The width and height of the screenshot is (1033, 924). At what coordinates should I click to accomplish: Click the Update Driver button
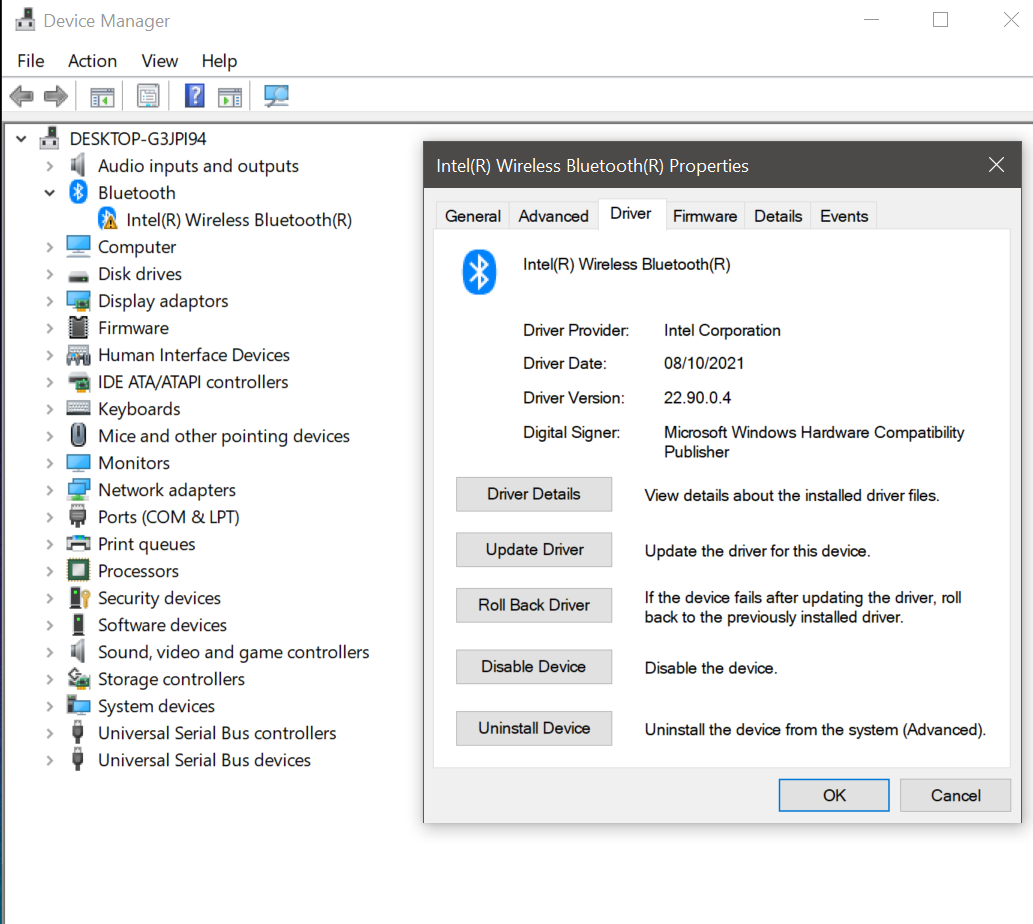coord(534,549)
